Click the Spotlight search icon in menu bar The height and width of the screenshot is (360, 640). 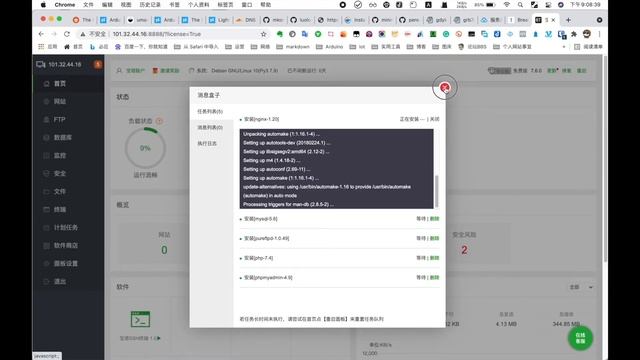[x=520, y=4]
